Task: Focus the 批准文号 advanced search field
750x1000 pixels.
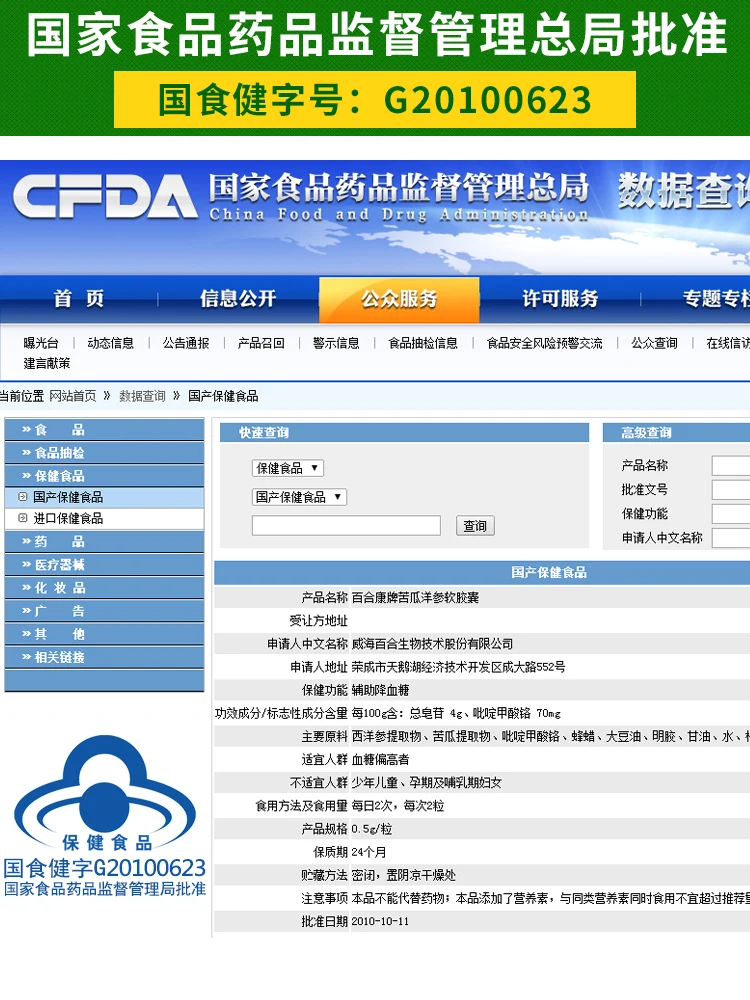Action: pos(731,490)
